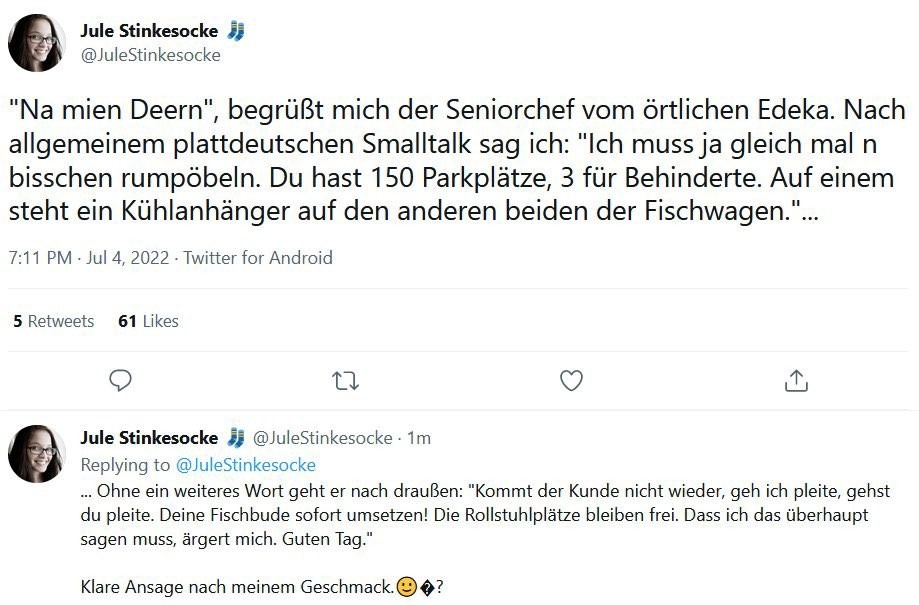Screen dimensions: 919x605
Task: Open the @JuleStinkesocke handle under top name
Action: point(150,55)
